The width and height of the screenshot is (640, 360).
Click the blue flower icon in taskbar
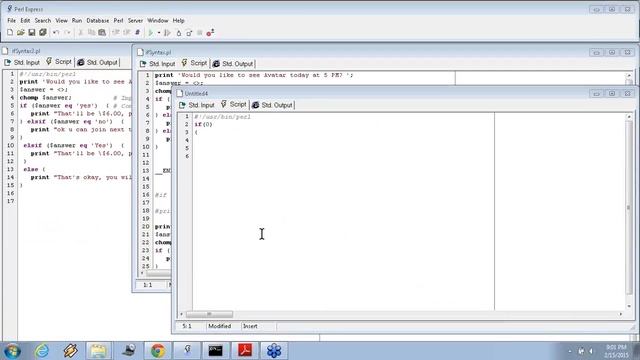tap(274, 351)
